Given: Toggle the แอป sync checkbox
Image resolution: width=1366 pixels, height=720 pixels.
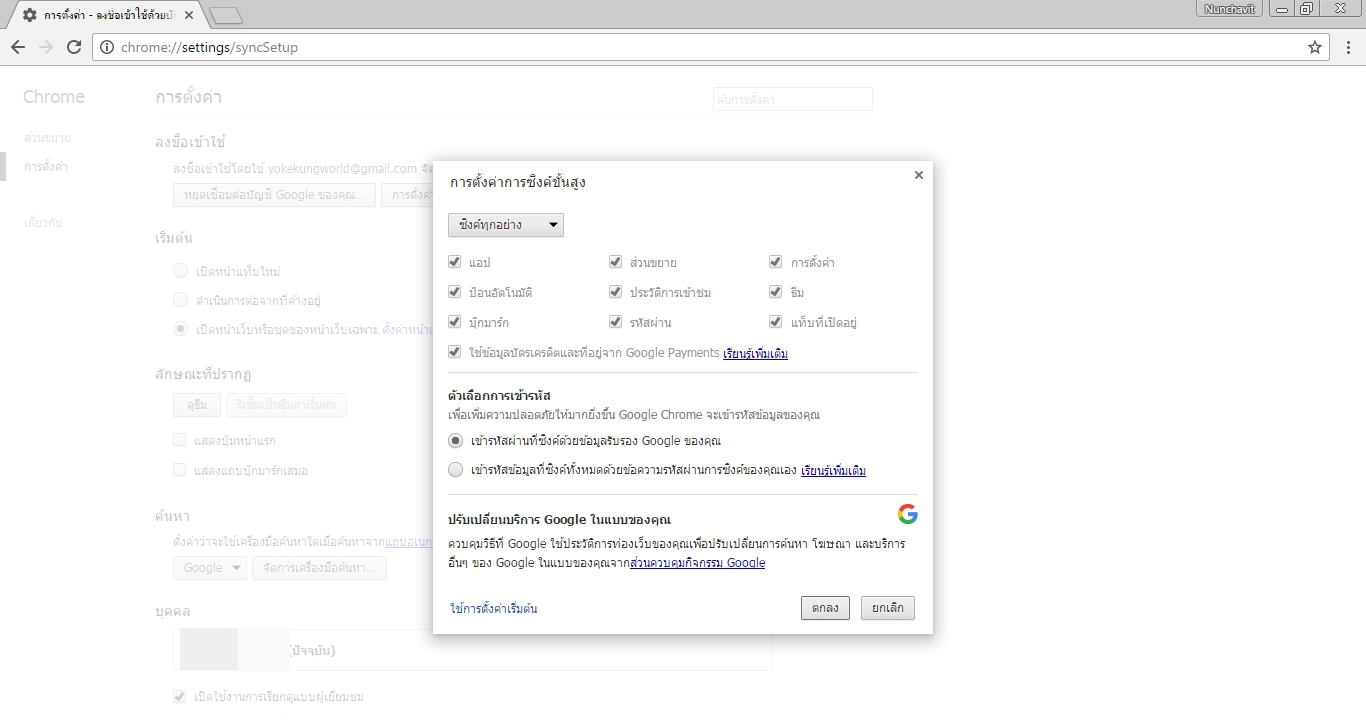Looking at the screenshot, I should point(456,262).
